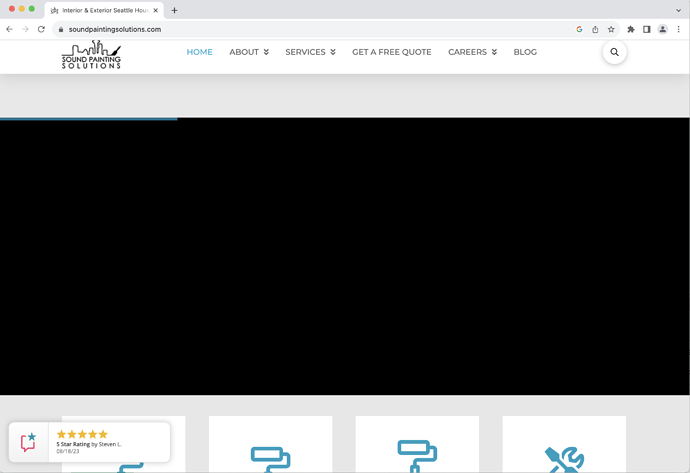
Task: Bookmark this page with the star icon
Action: point(611,29)
